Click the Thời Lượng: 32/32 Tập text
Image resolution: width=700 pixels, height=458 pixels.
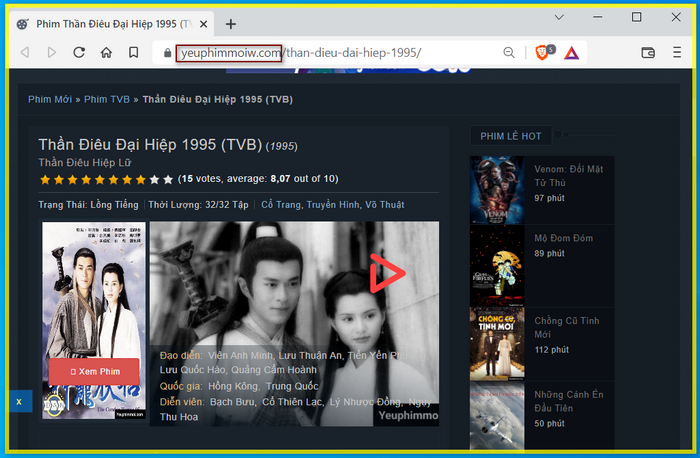pyautogui.click(x=198, y=204)
